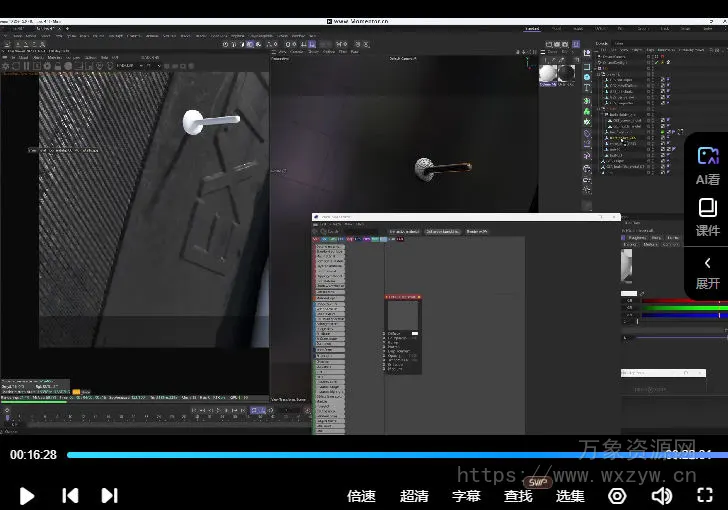Toggle 字幕 subtitles
The height and width of the screenshot is (510, 728).
(466, 495)
